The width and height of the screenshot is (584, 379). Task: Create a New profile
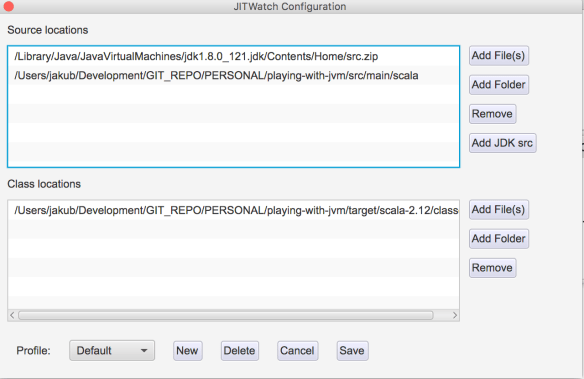point(187,351)
